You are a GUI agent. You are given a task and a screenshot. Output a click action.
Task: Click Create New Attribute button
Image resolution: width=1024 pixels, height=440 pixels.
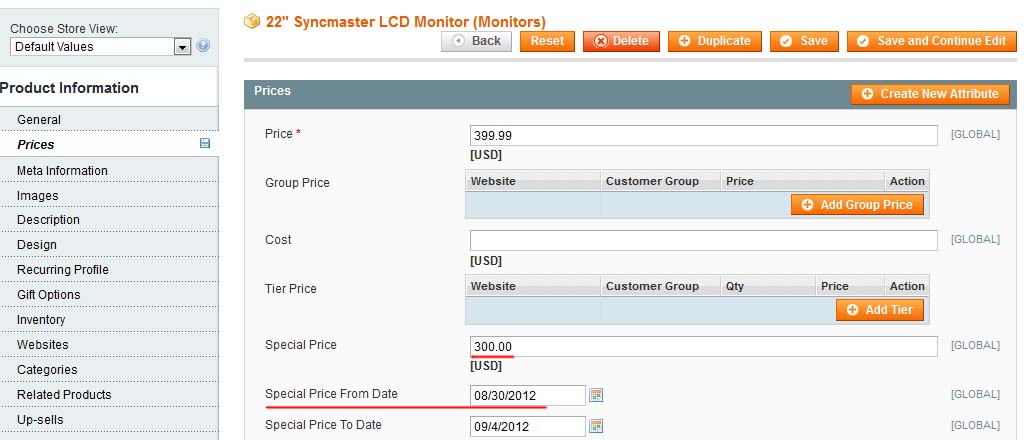tap(930, 94)
